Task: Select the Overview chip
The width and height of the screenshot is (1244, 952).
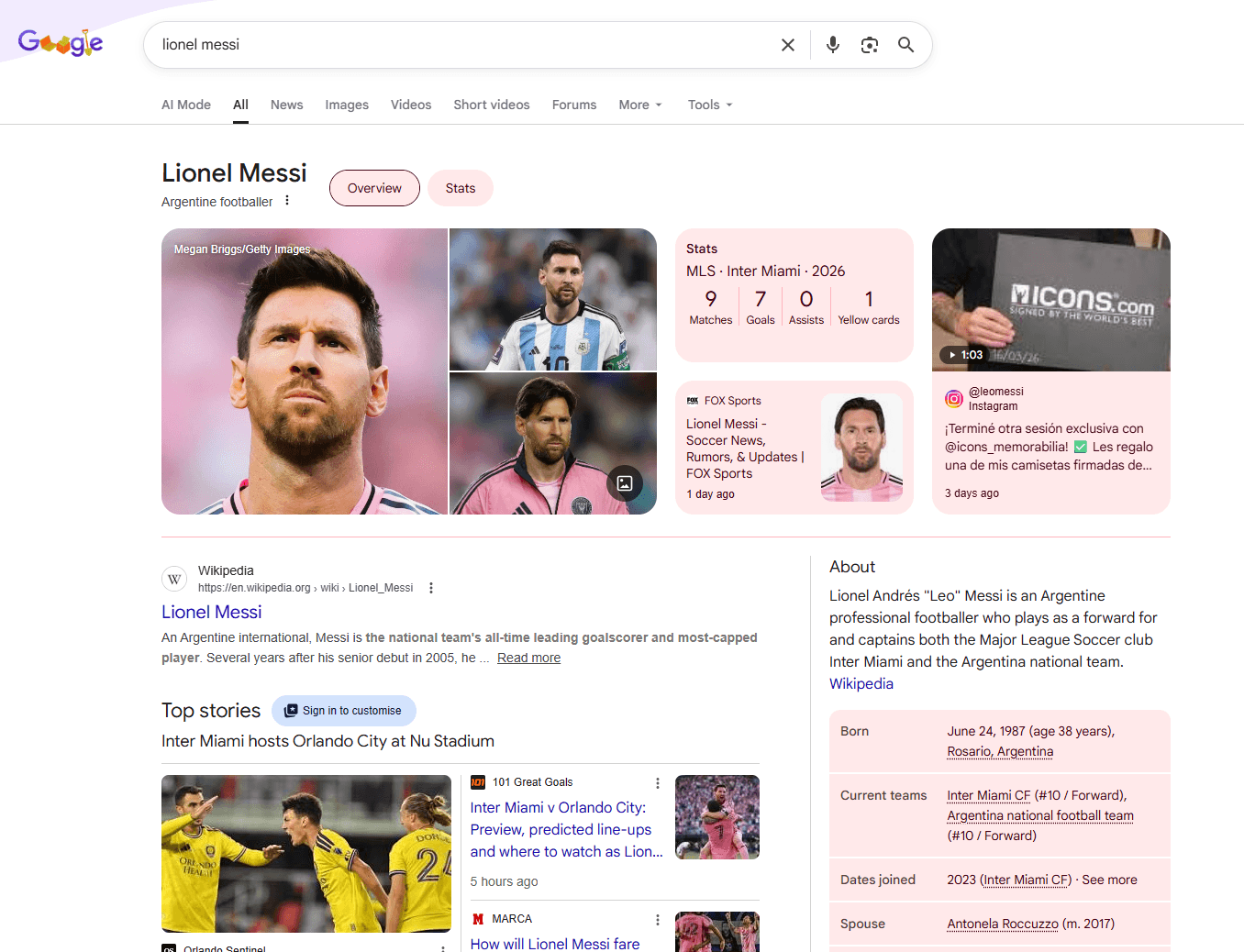Action: coord(374,188)
